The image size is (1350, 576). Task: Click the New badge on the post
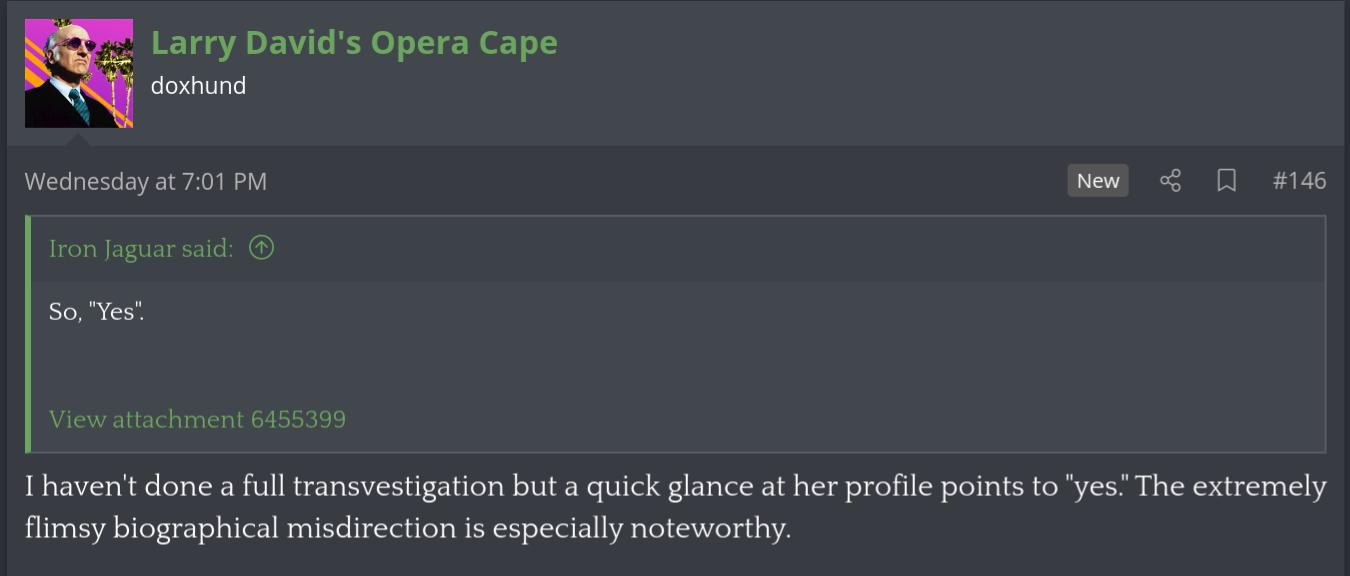[1097, 181]
